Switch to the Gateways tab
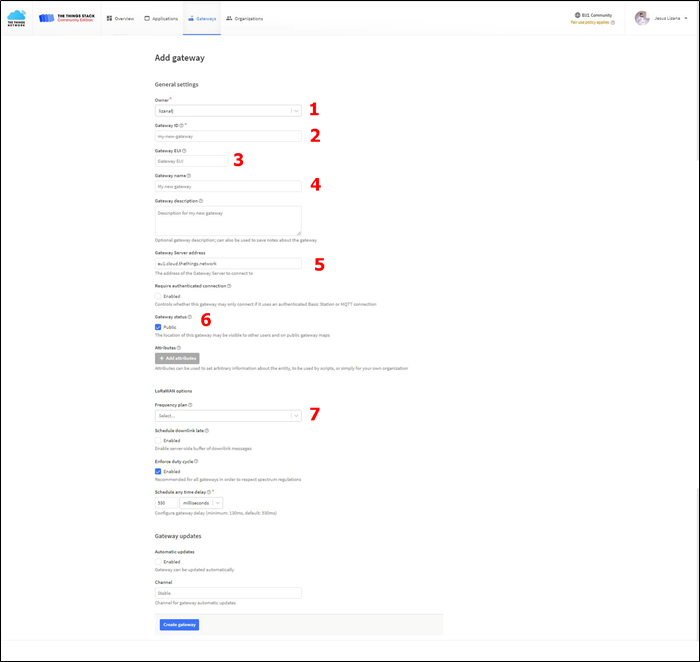The image size is (700, 662). click(x=202, y=19)
